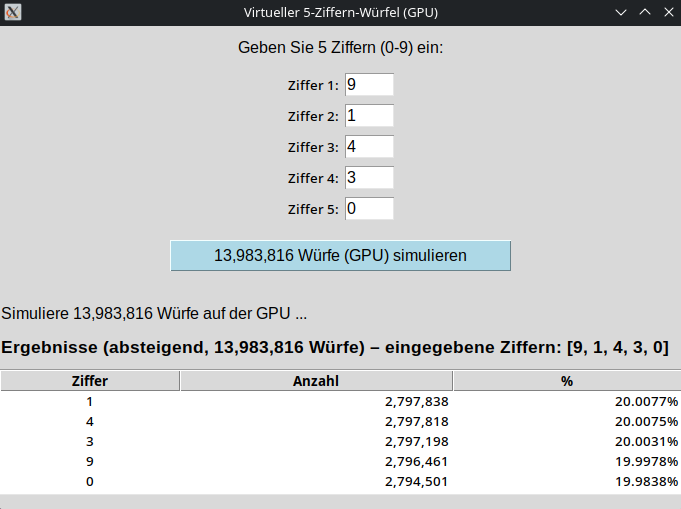Click the horizontal scrollbar below the table
The image size is (681, 509).
click(x=340, y=501)
